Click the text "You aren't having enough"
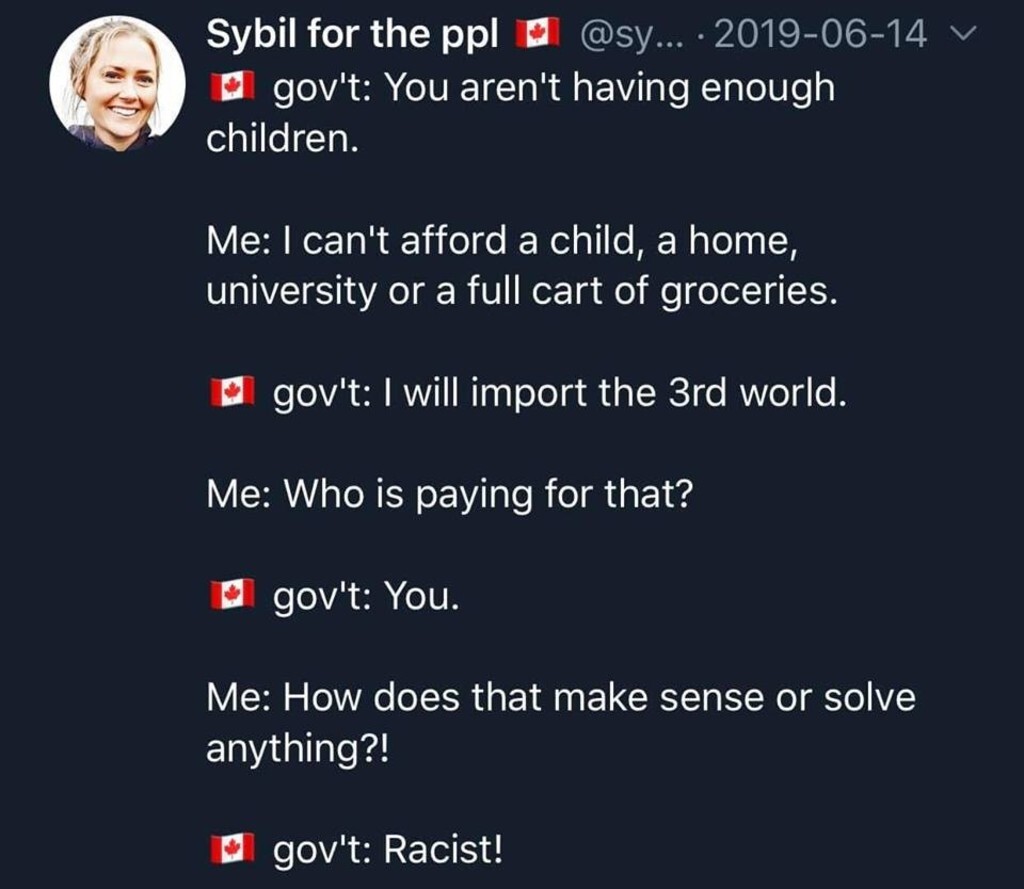 [609, 88]
